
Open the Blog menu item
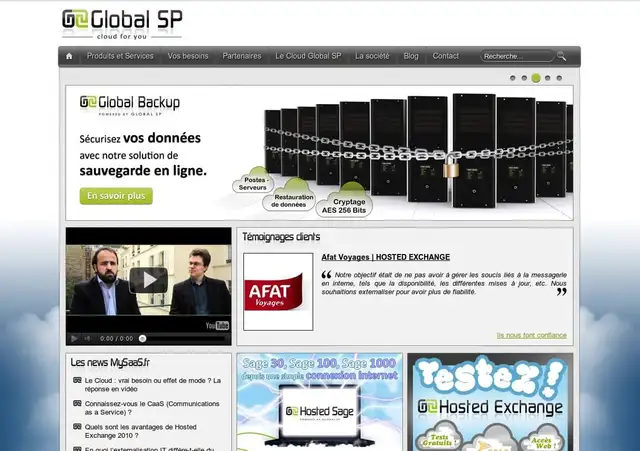point(411,56)
